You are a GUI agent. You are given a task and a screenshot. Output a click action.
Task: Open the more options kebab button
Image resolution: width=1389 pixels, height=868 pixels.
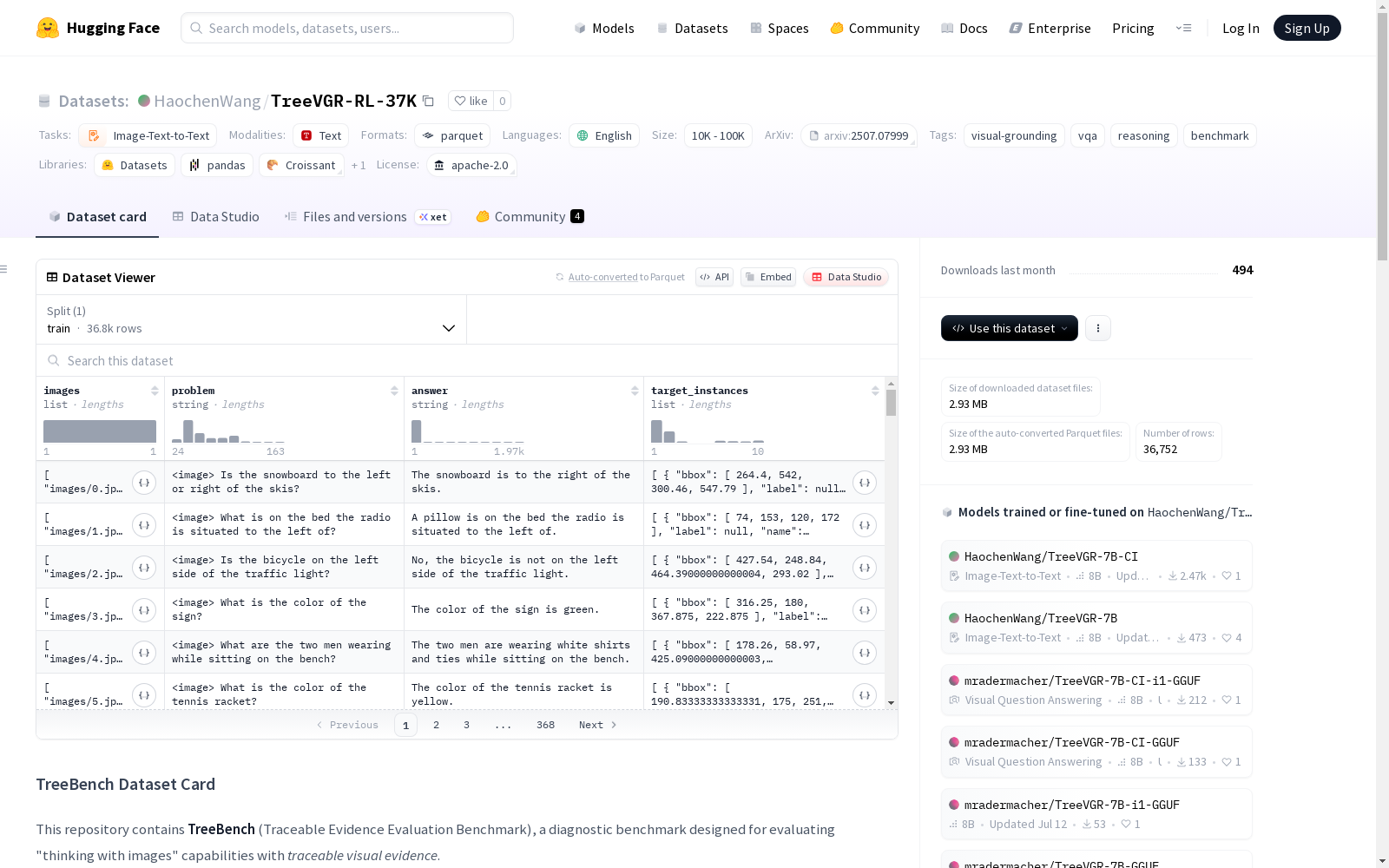tap(1098, 328)
